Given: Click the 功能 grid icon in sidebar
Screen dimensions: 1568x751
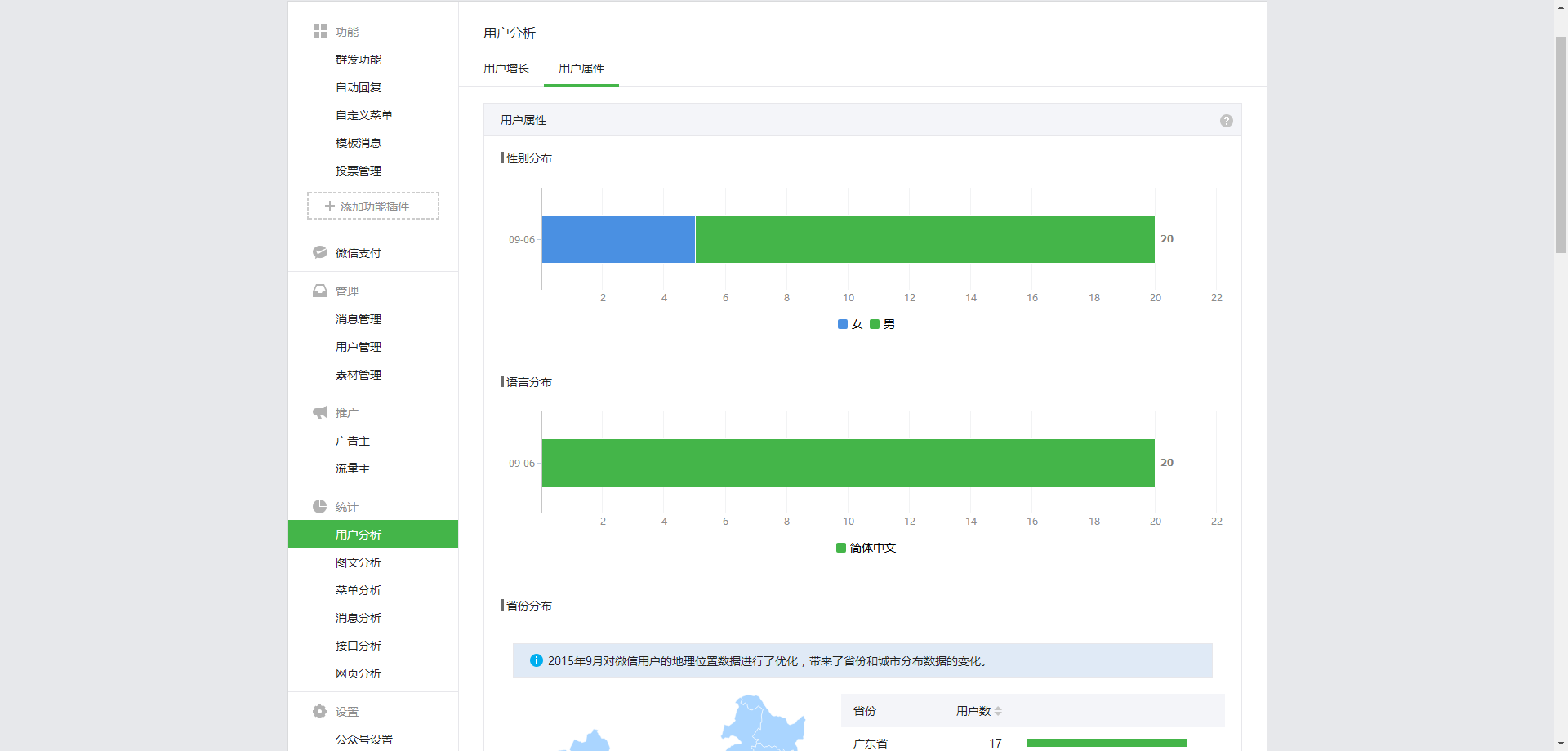Looking at the screenshot, I should click(x=320, y=31).
